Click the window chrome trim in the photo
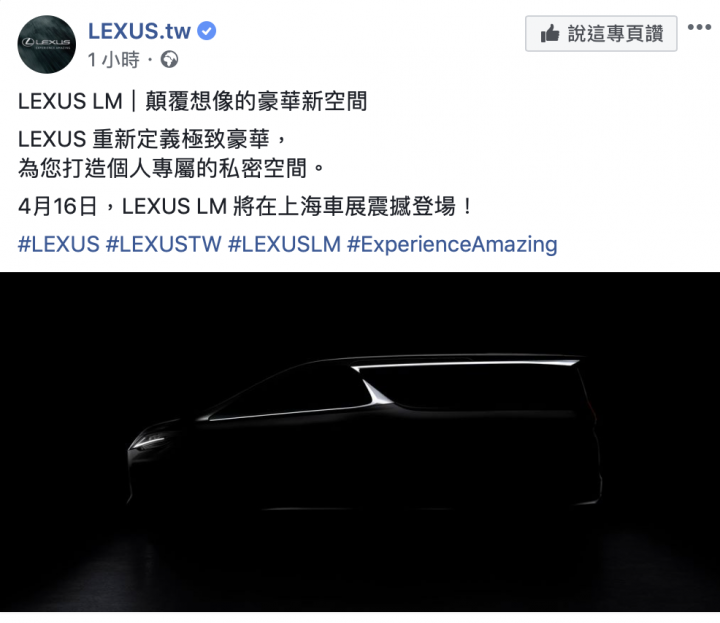This screenshot has width=720, height=623. (x=289, y=411)
